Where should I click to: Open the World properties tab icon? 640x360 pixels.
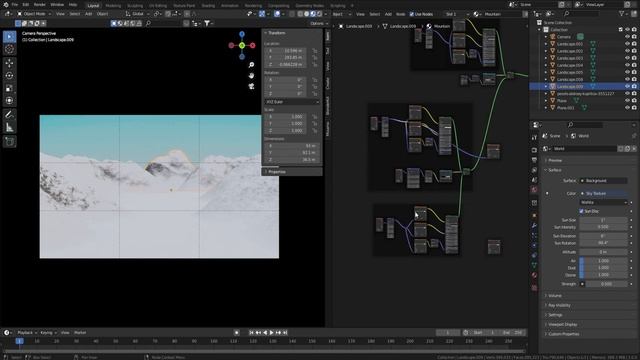click(534, 190)
